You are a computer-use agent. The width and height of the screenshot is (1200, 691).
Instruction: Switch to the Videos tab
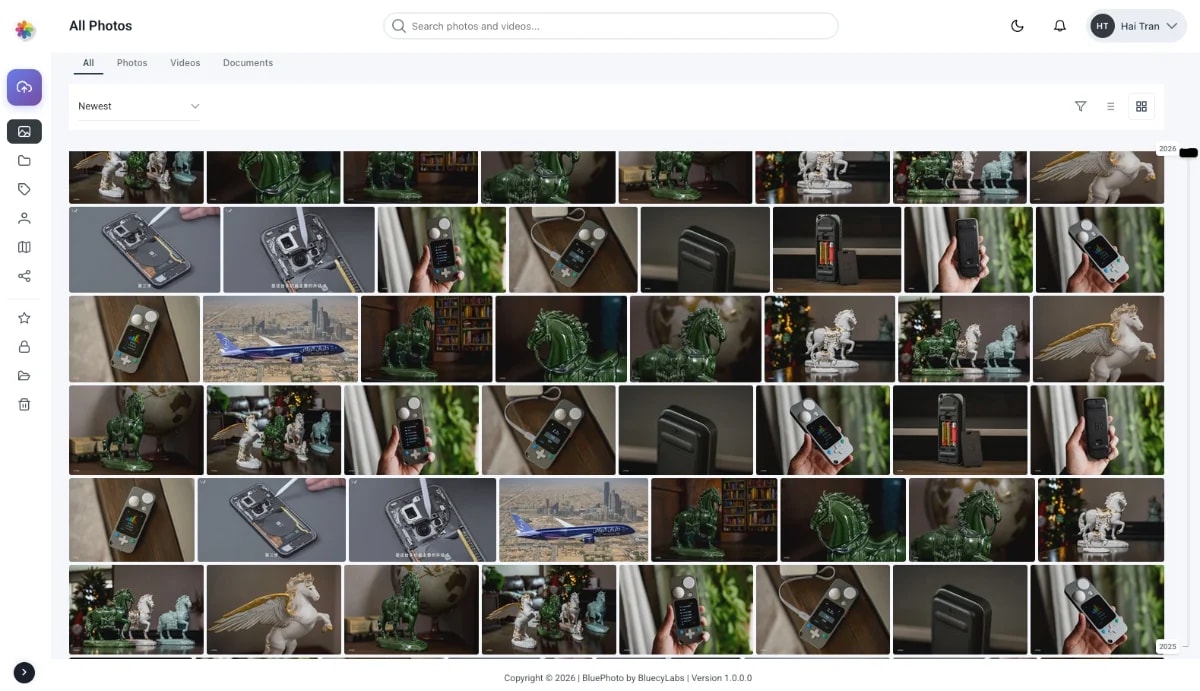185,62
